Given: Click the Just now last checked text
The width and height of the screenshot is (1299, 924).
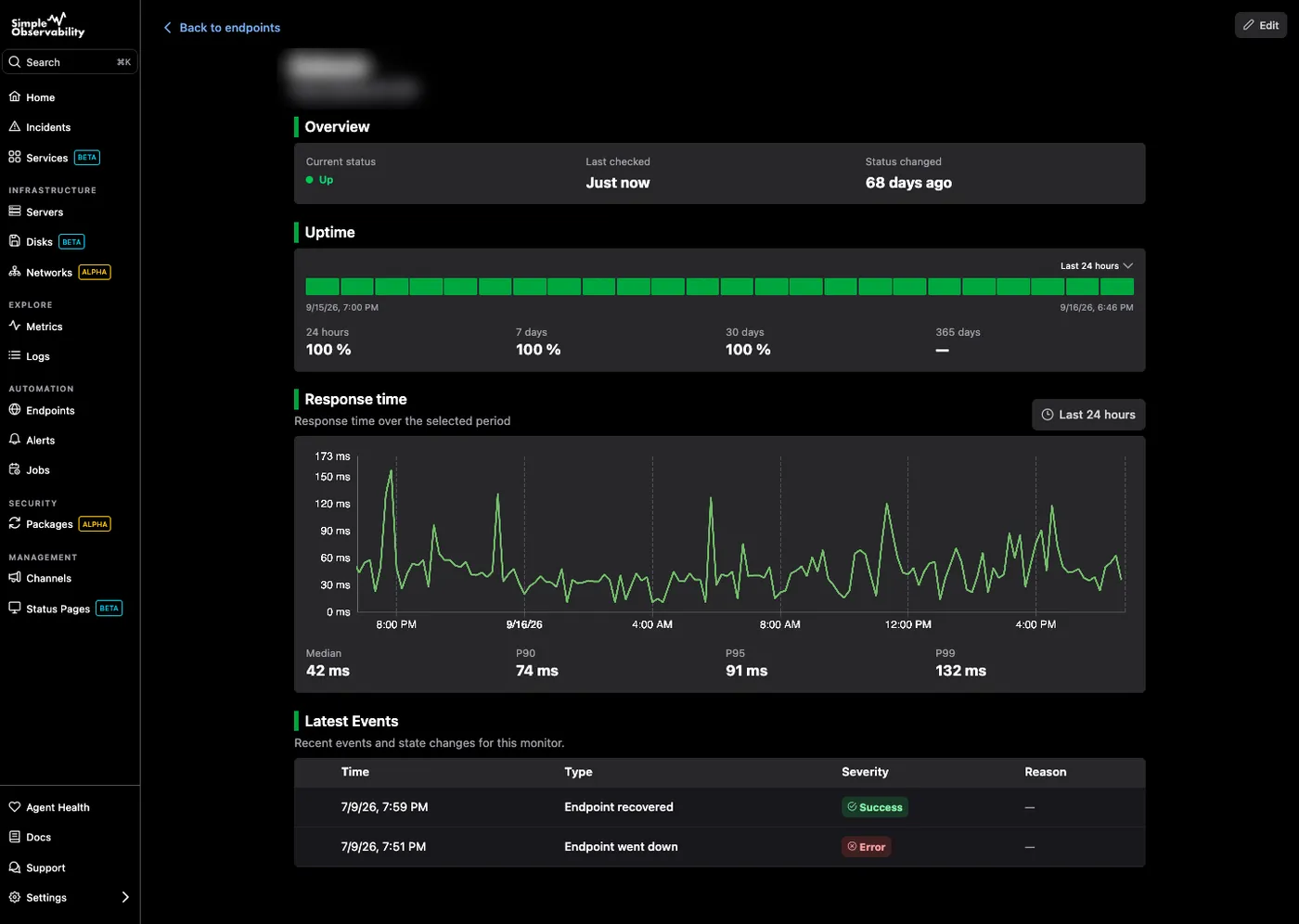Looking at the screenshot, I should click(x=618, y=183).
